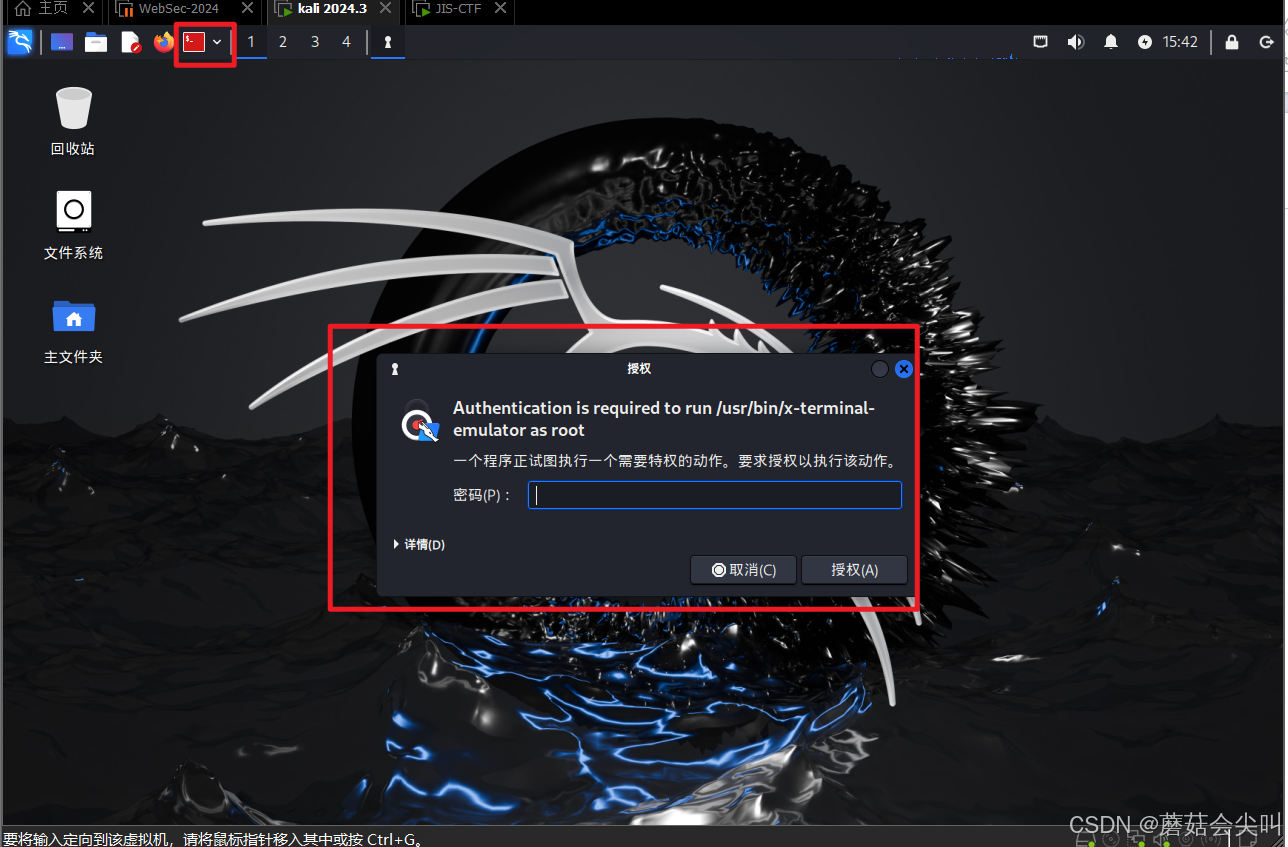The image size is (1288, 847).
Task: Click the volume speaker icon
Action: (x=1076, y=42)
